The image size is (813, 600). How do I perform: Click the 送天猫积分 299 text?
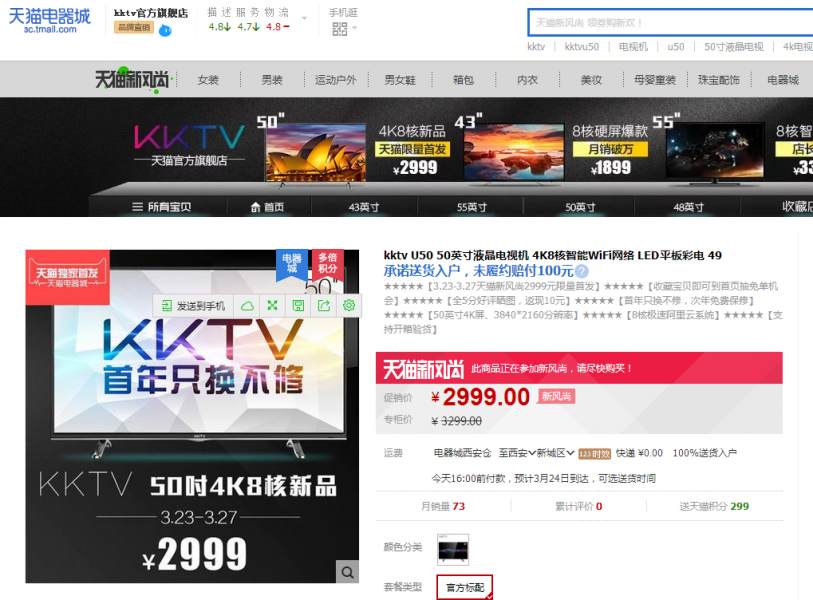(714, 506)
